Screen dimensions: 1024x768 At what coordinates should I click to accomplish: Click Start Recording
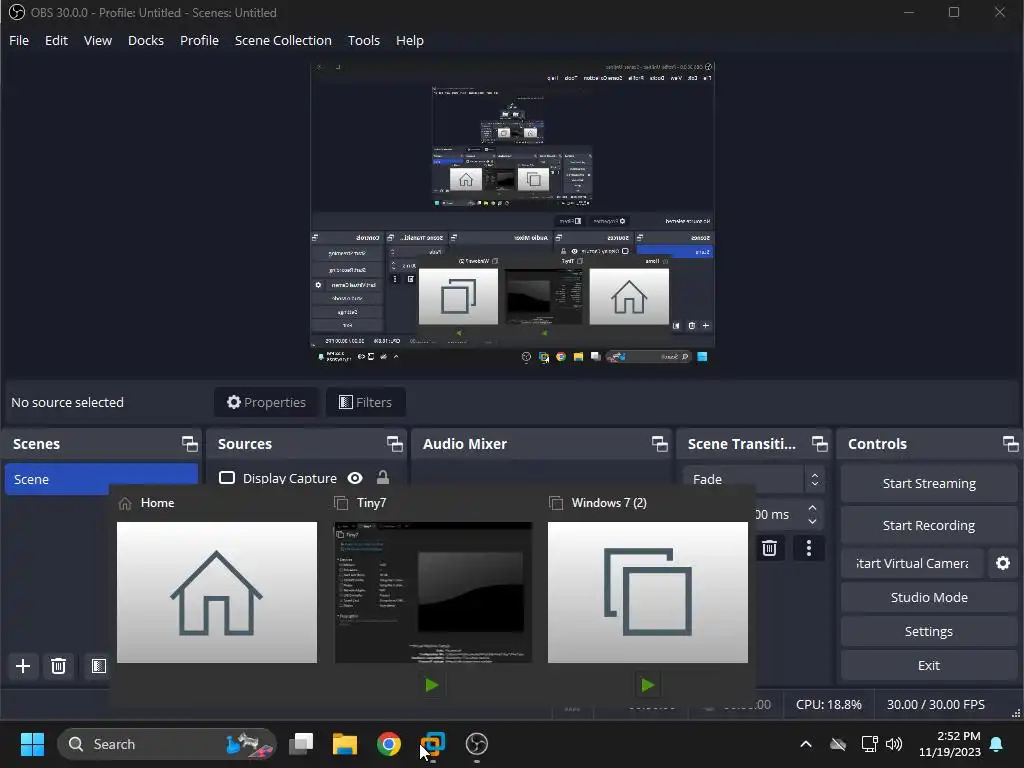coord(929,525)
